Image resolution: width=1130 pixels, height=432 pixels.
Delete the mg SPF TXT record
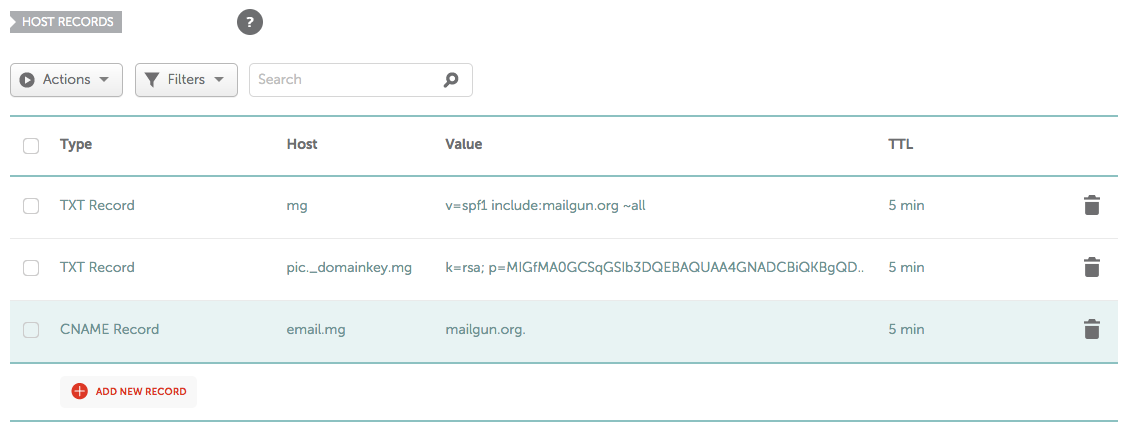(1092, 206)
